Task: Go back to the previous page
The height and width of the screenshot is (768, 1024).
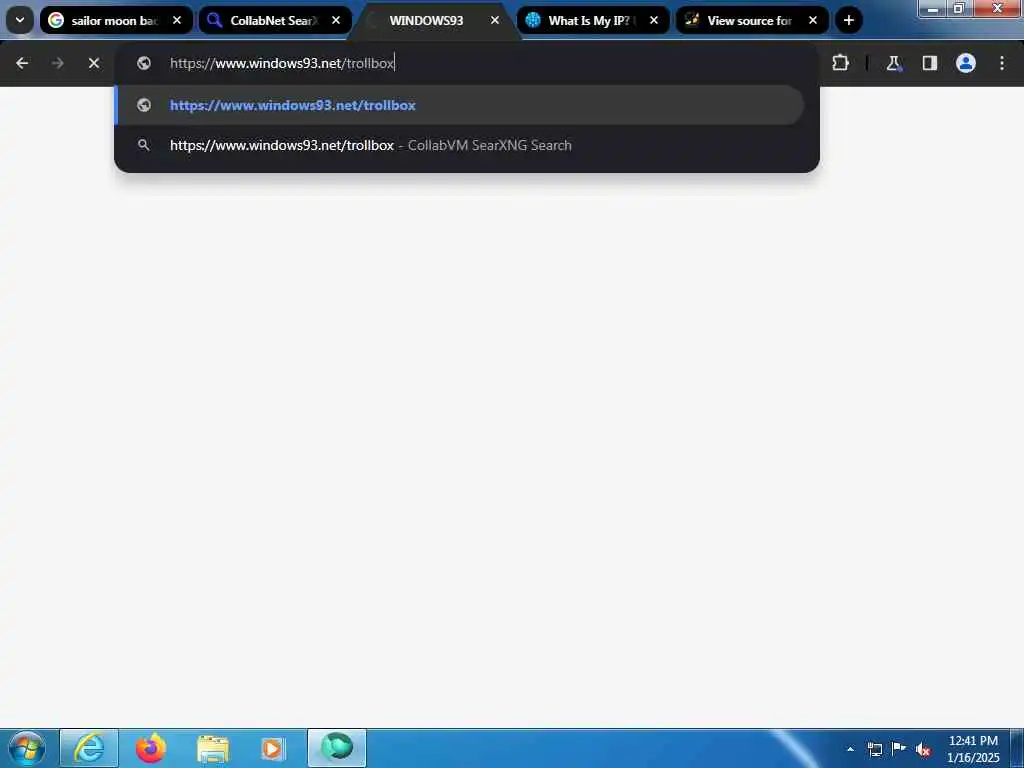Action: tap(22, 63)
